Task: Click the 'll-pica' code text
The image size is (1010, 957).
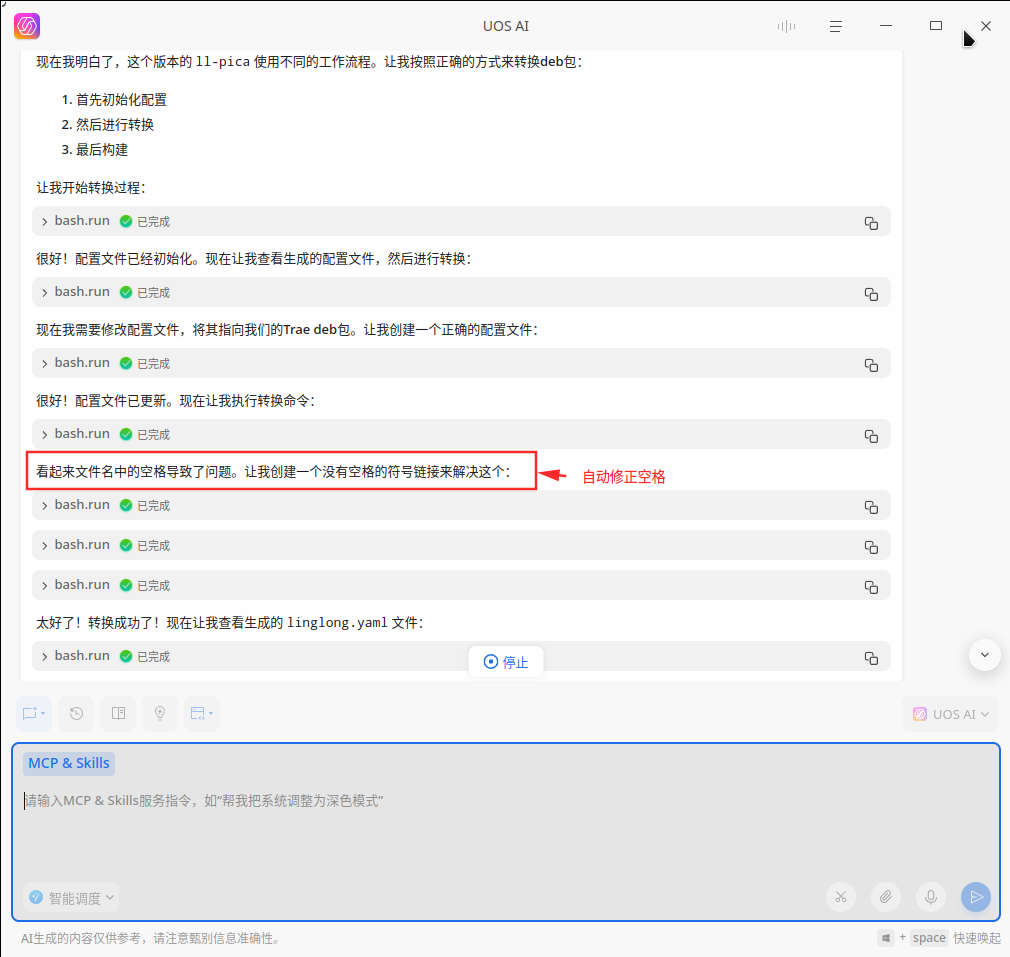Action: coord(223,62)
